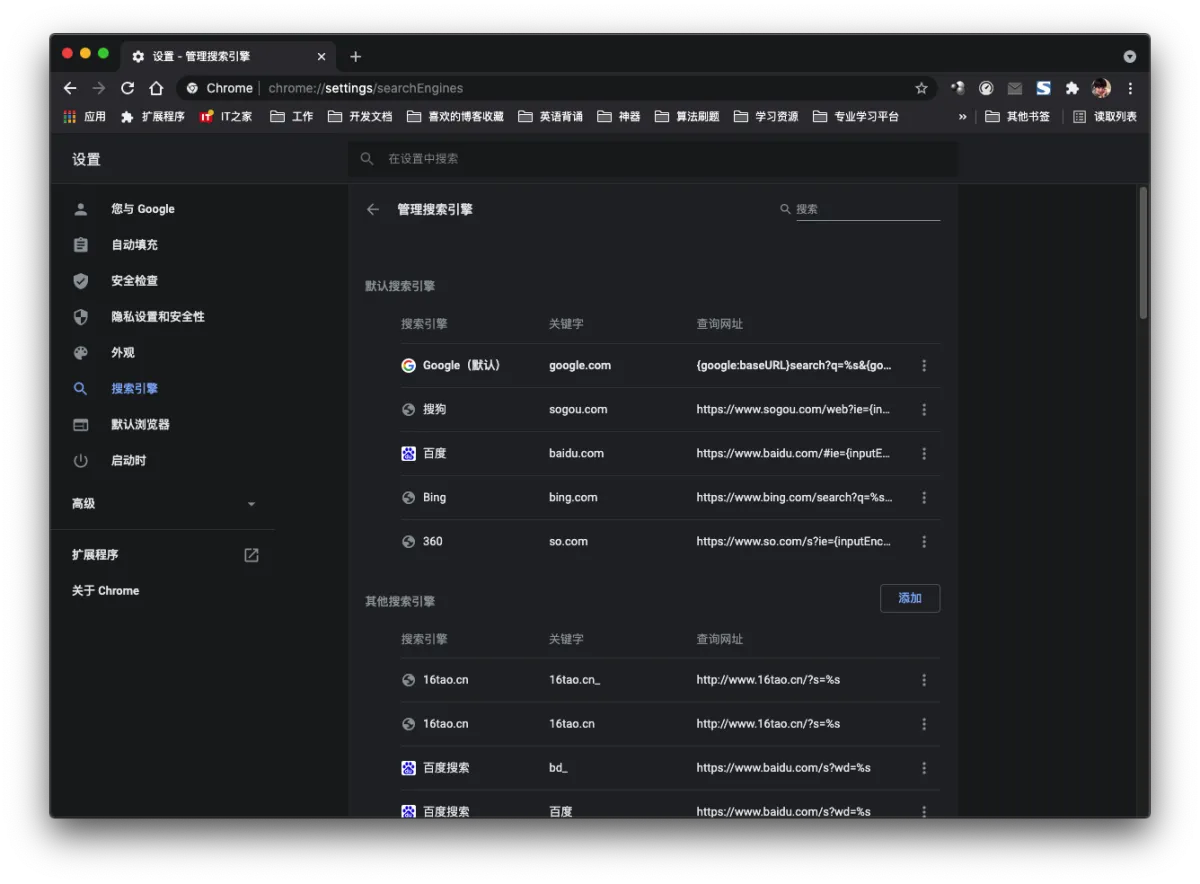
Task: Open 关于 Chrome page
Action: 105,591
